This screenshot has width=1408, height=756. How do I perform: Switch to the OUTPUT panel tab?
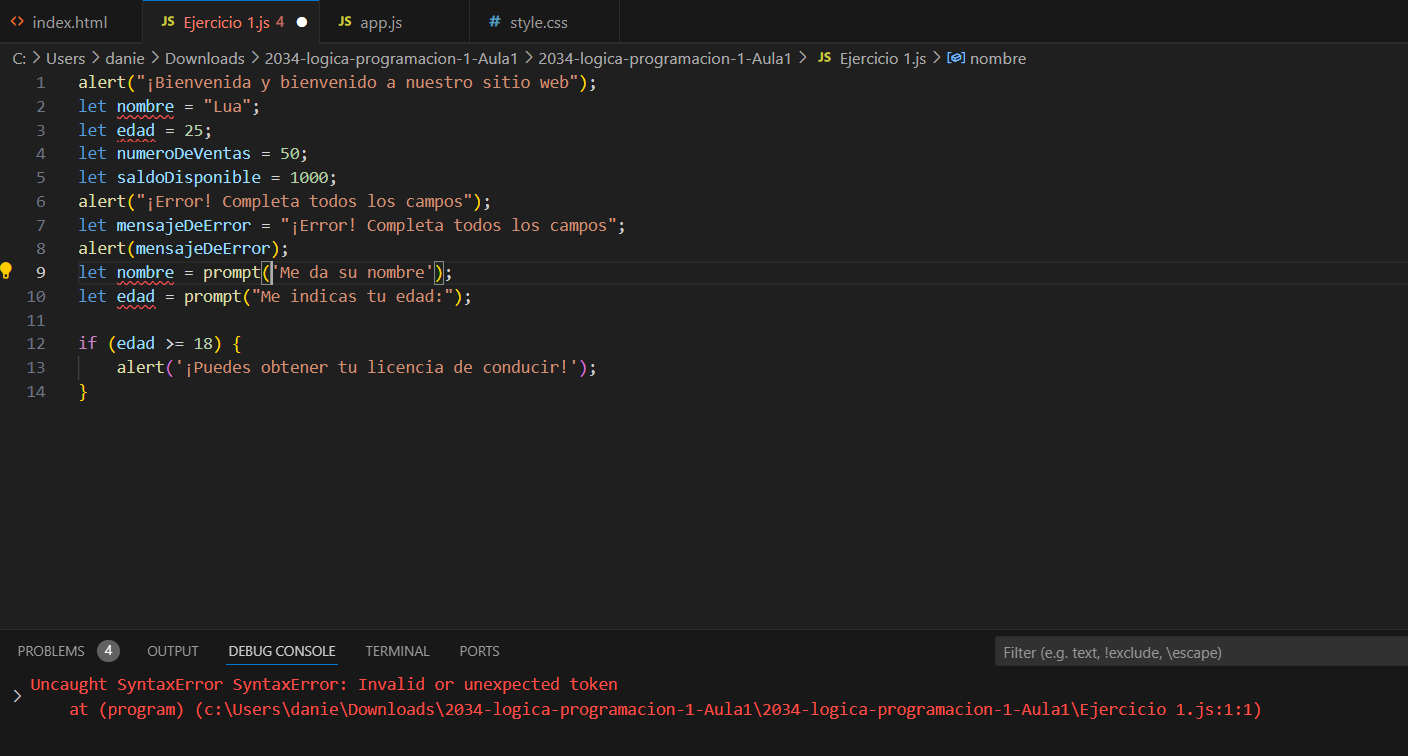tap(173, 651)
